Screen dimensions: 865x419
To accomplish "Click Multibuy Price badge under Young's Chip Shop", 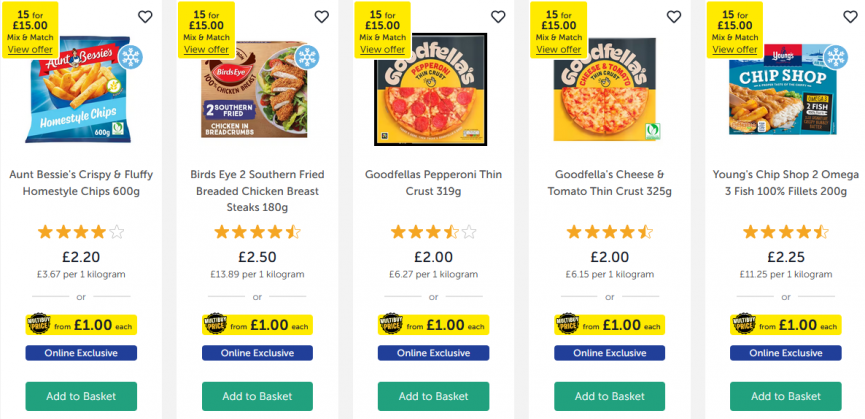I will coord(744,324).
